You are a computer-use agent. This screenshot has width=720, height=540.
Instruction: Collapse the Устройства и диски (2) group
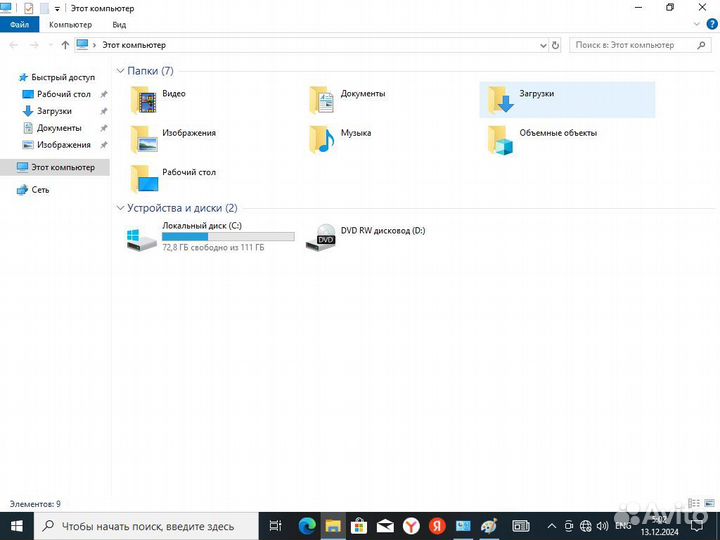point(120,208)
